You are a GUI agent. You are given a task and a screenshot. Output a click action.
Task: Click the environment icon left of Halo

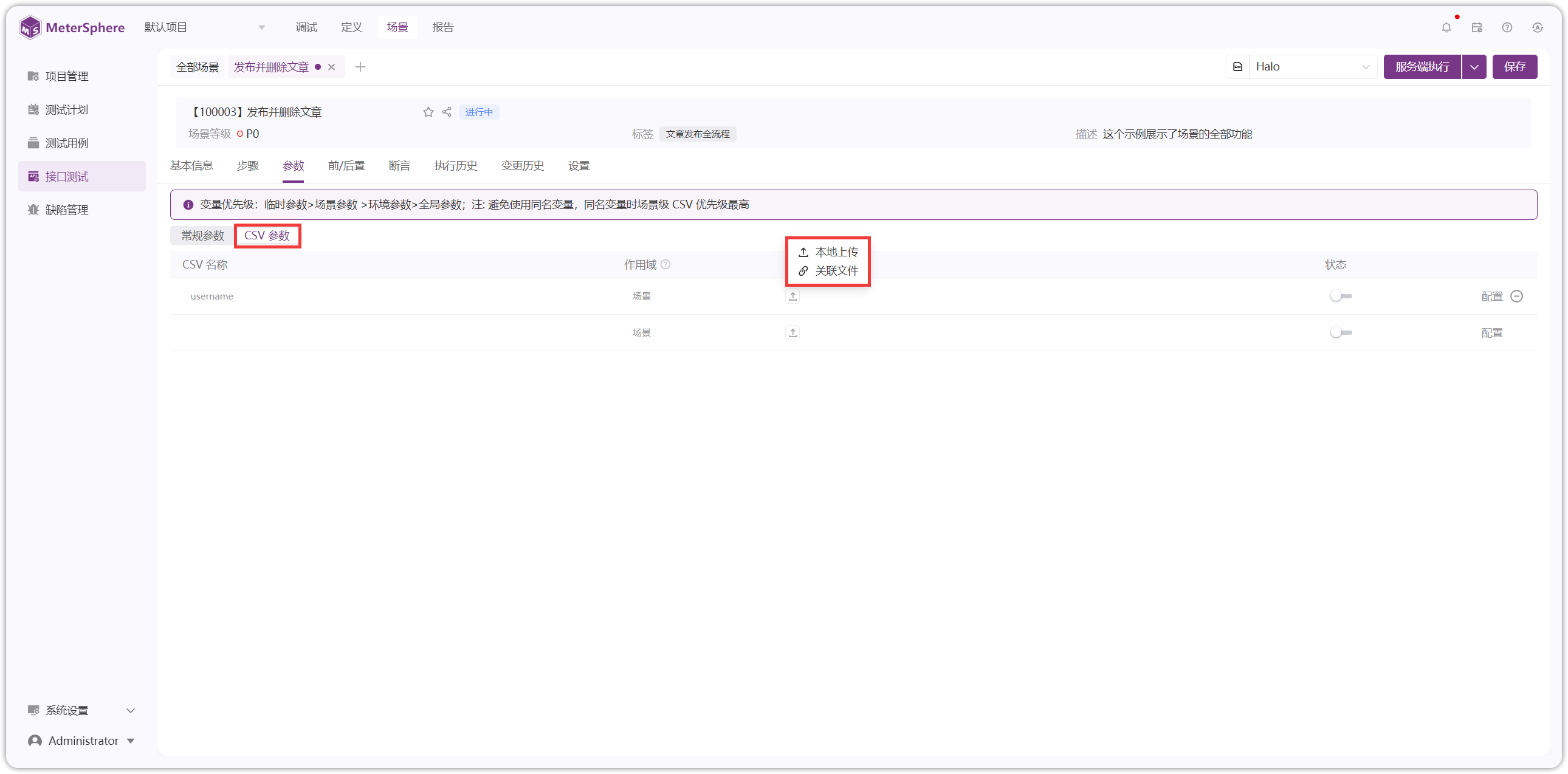1237,67
